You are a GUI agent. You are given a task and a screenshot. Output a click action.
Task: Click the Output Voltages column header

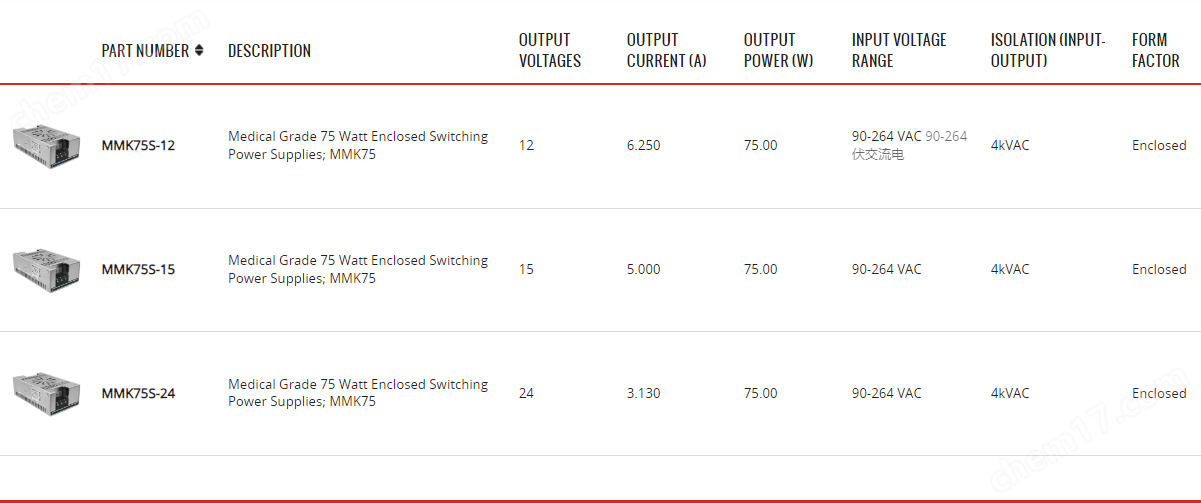(550, 50)
